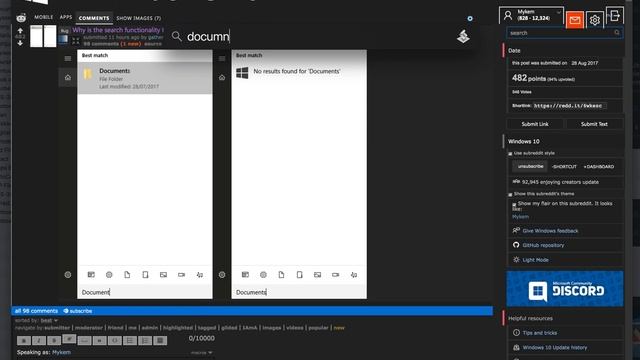This screenshot has height=360, width=640.
Task: Open the 'sorted by: best' dropdown
Action: [x=49, y=320]
